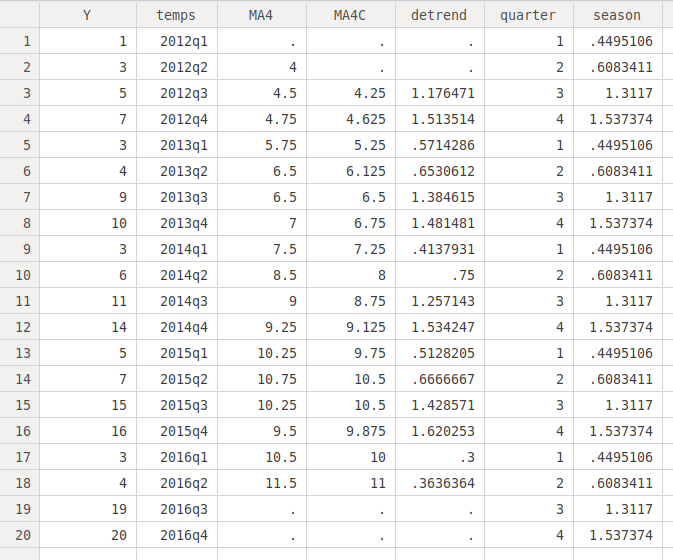Select row number 10 header

20,275
